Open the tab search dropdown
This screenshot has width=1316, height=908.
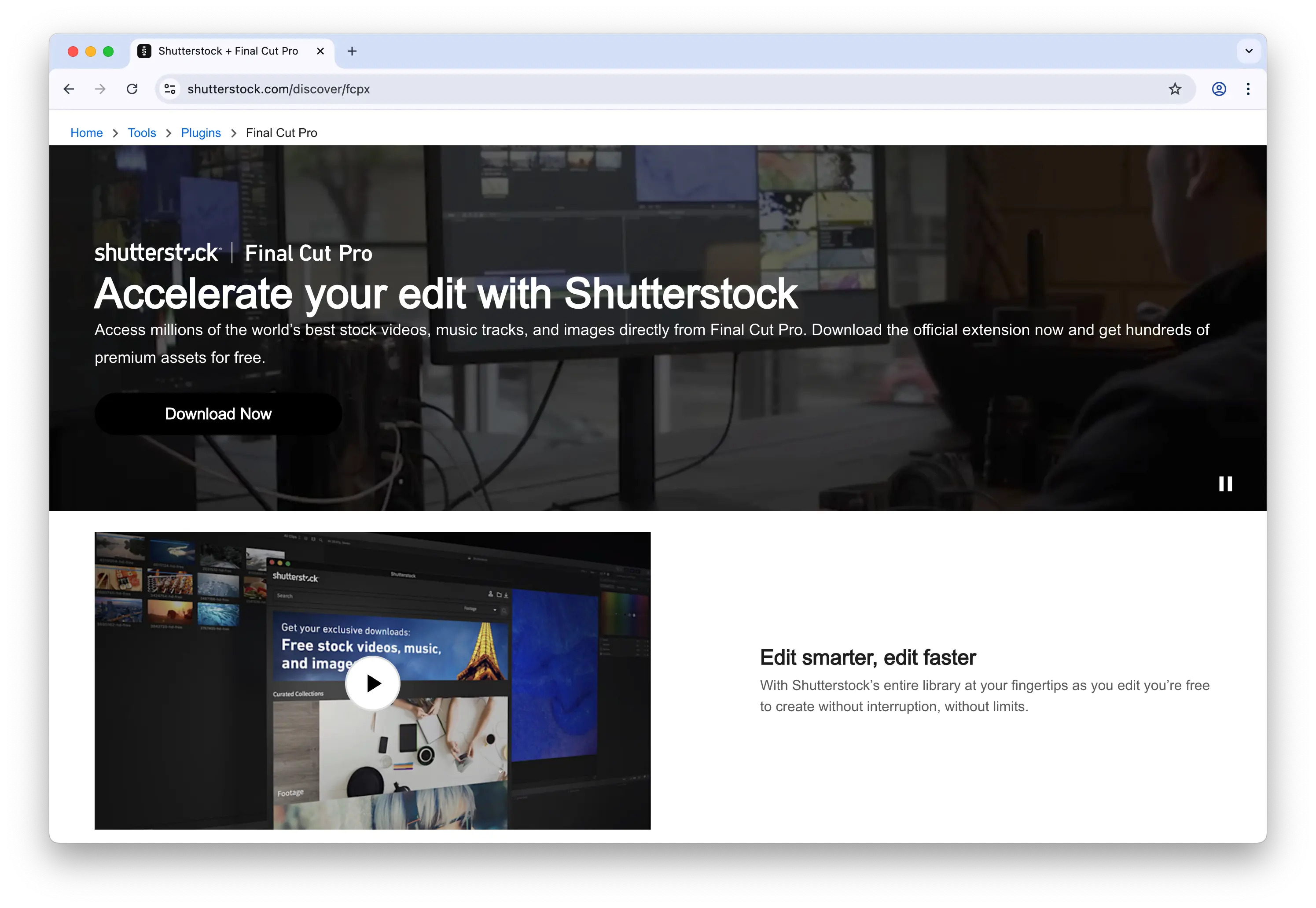click(x=1248, y=51)
